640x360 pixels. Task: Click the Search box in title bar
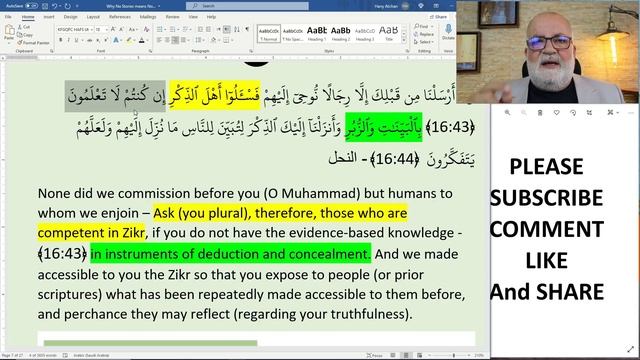tap(247, 6)
